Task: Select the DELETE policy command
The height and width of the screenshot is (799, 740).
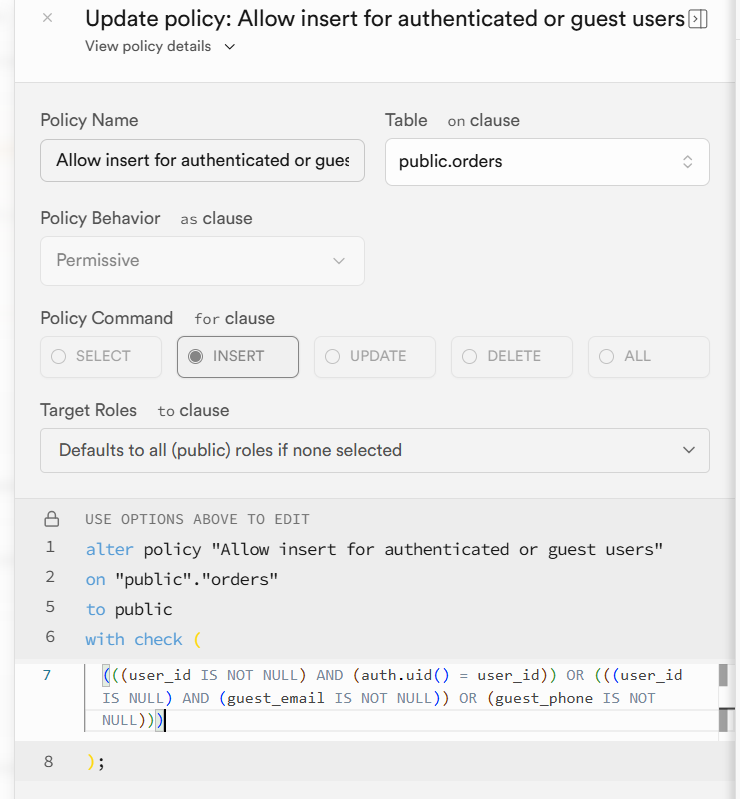Action: (x=511, y=356)
